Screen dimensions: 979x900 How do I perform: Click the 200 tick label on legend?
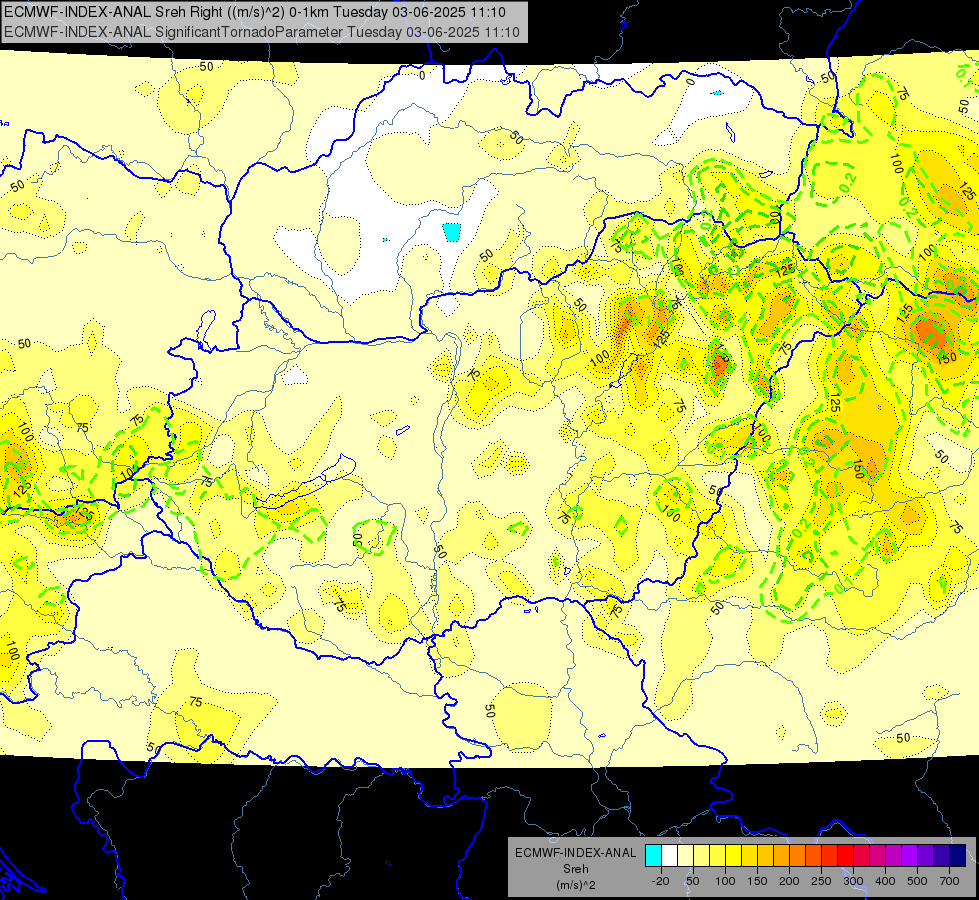[789, 881]
